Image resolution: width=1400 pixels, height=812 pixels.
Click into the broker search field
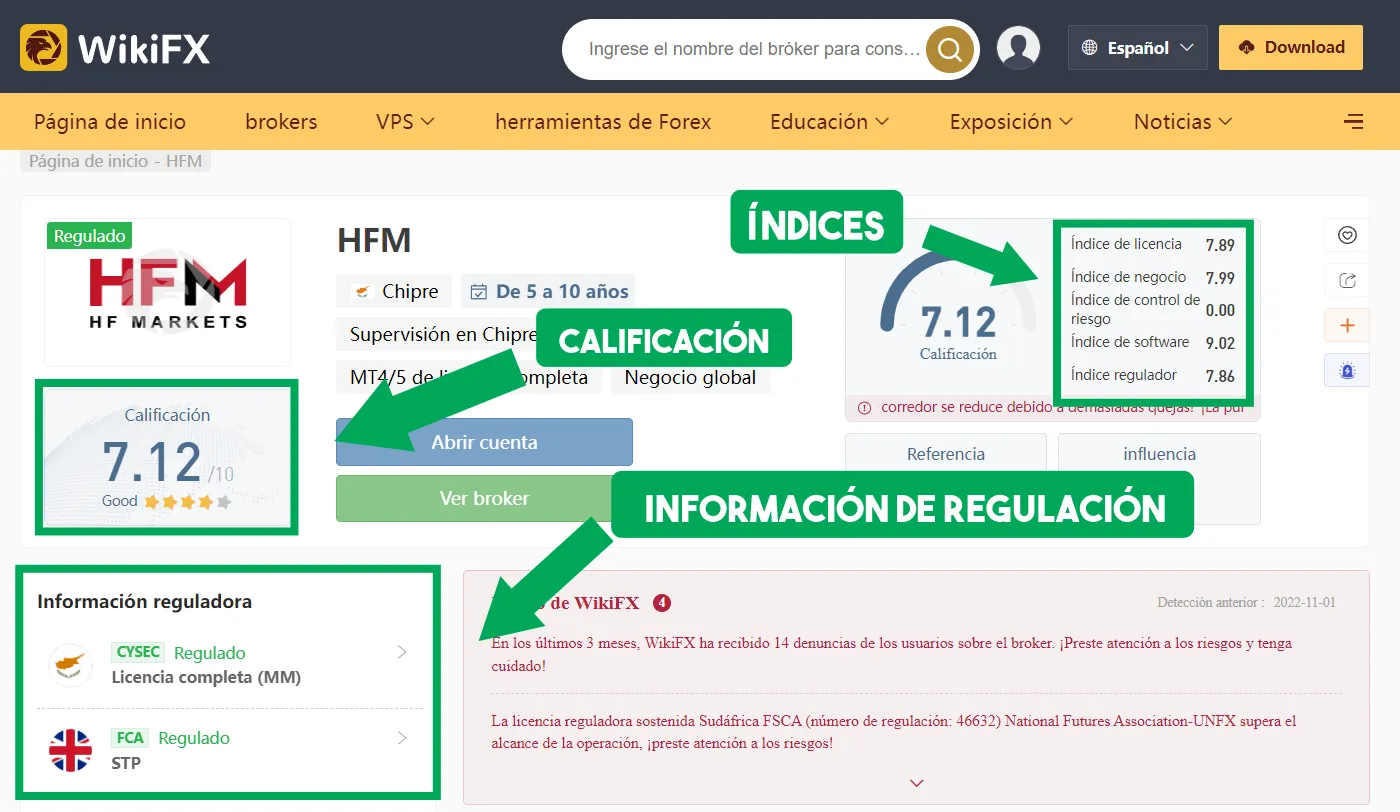click(754, 48)
